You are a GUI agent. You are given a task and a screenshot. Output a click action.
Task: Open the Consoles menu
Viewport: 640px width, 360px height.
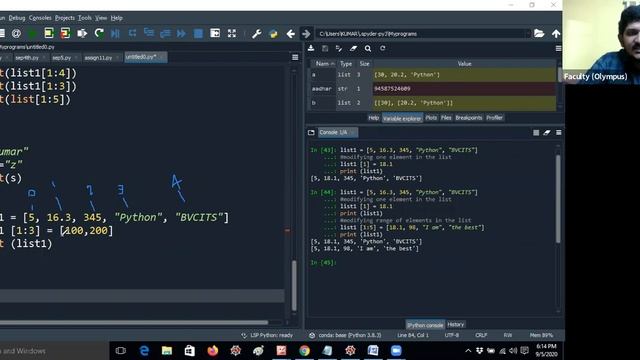pyautogui.click(x=40, y=18)
